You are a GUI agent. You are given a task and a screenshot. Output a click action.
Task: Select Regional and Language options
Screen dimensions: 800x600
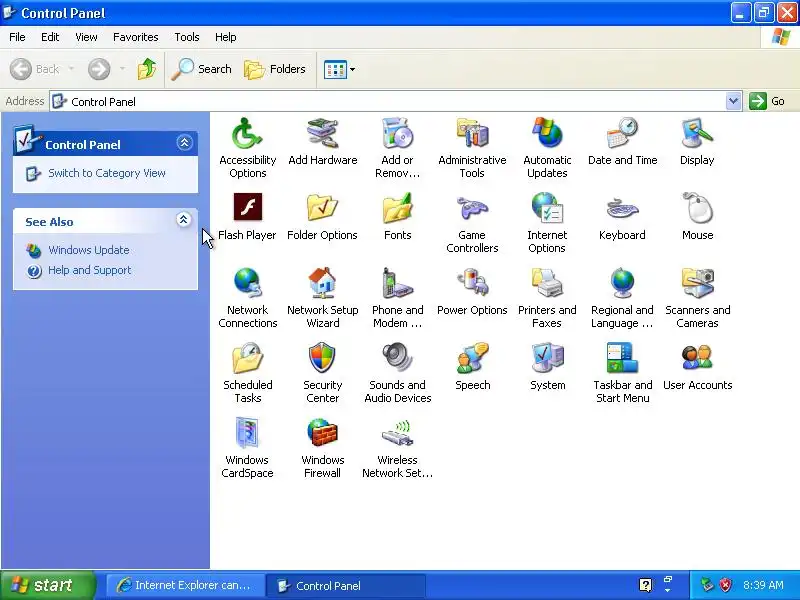click(x=622, y=298)
